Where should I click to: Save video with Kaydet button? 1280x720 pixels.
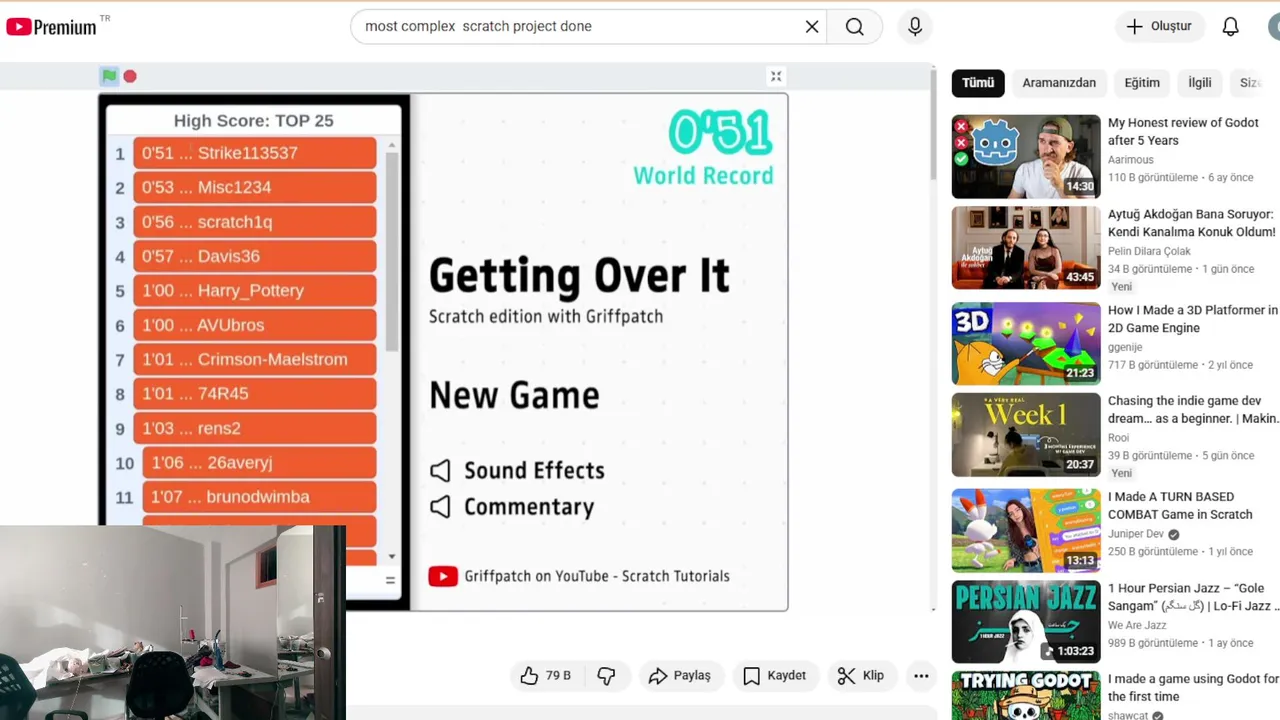tap(775, 676)
